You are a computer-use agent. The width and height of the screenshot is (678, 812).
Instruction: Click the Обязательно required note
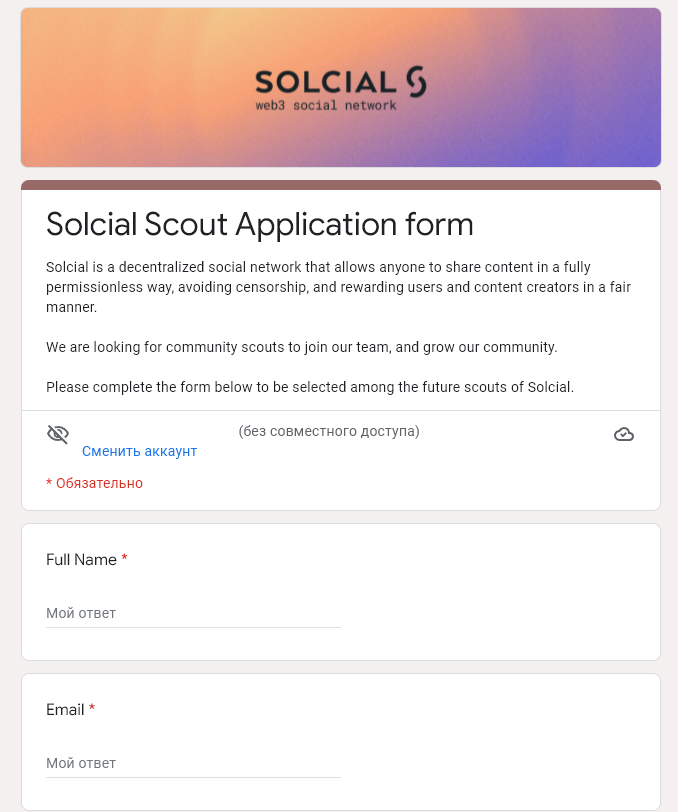pos(95,483)
